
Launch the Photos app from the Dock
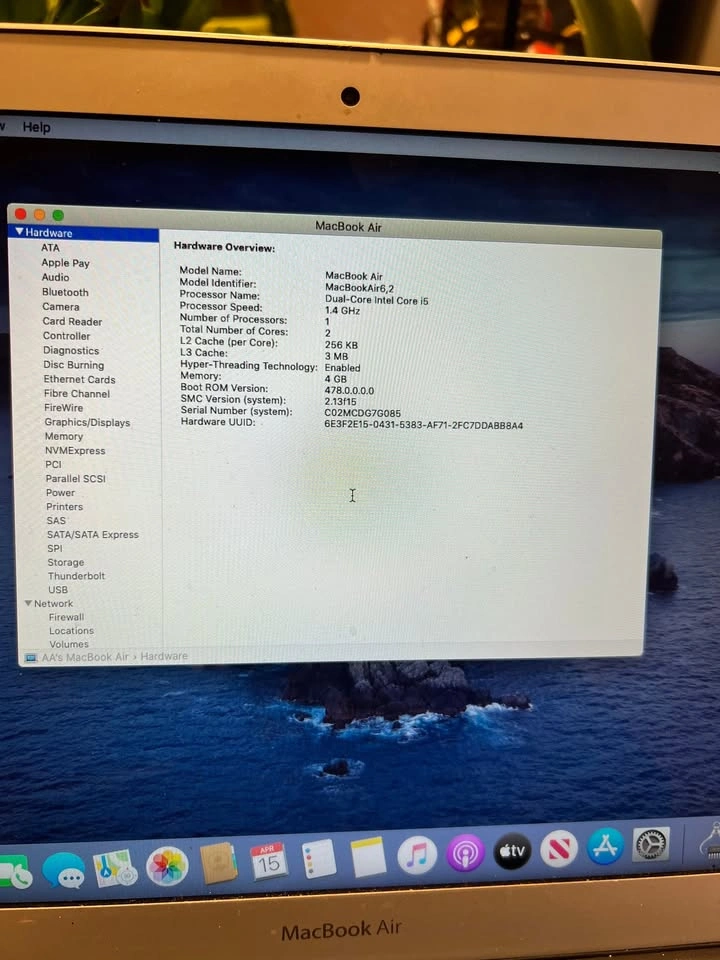point(167,866)
